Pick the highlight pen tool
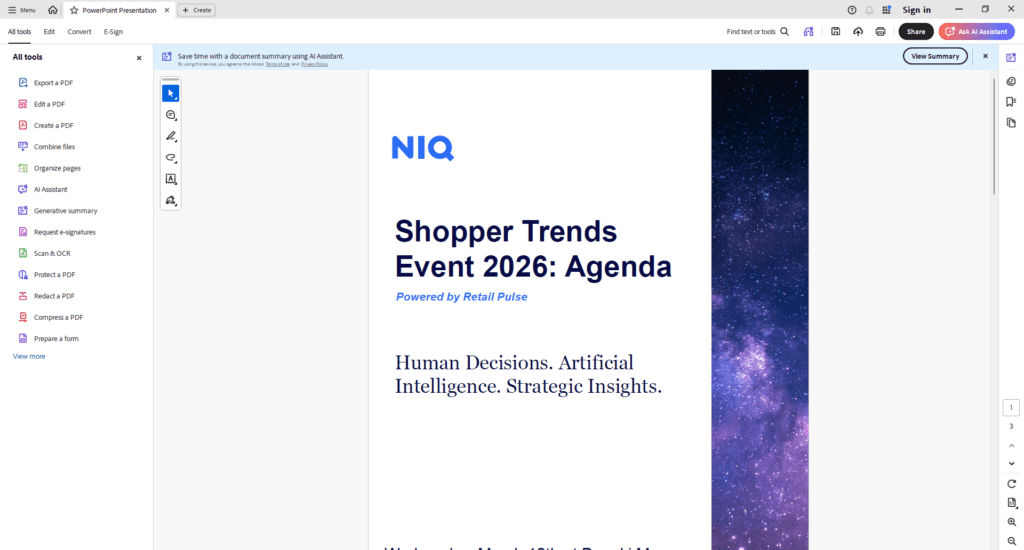The image size is (1024, 550). (171, 136)
